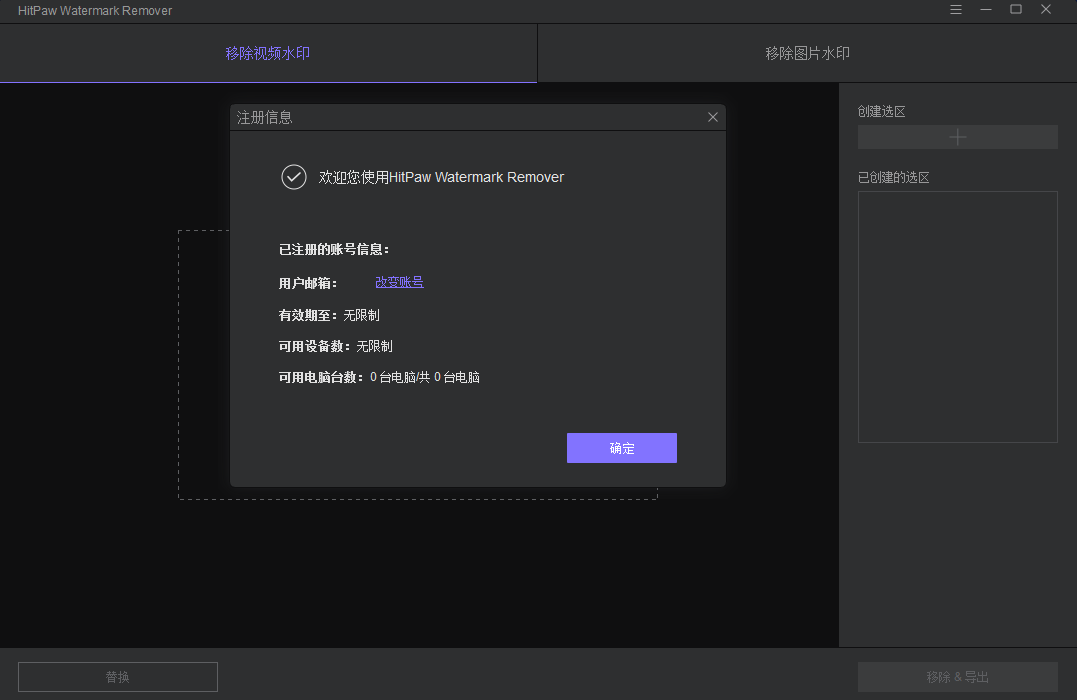Click the 注册信息 dialog title
Viewport: 1077px width, 700px height.
tap(264, 117)
